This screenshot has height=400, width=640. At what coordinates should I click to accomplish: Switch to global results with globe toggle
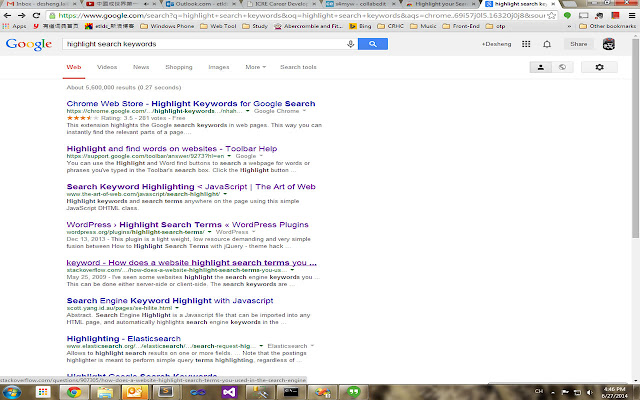click(562, 67)
